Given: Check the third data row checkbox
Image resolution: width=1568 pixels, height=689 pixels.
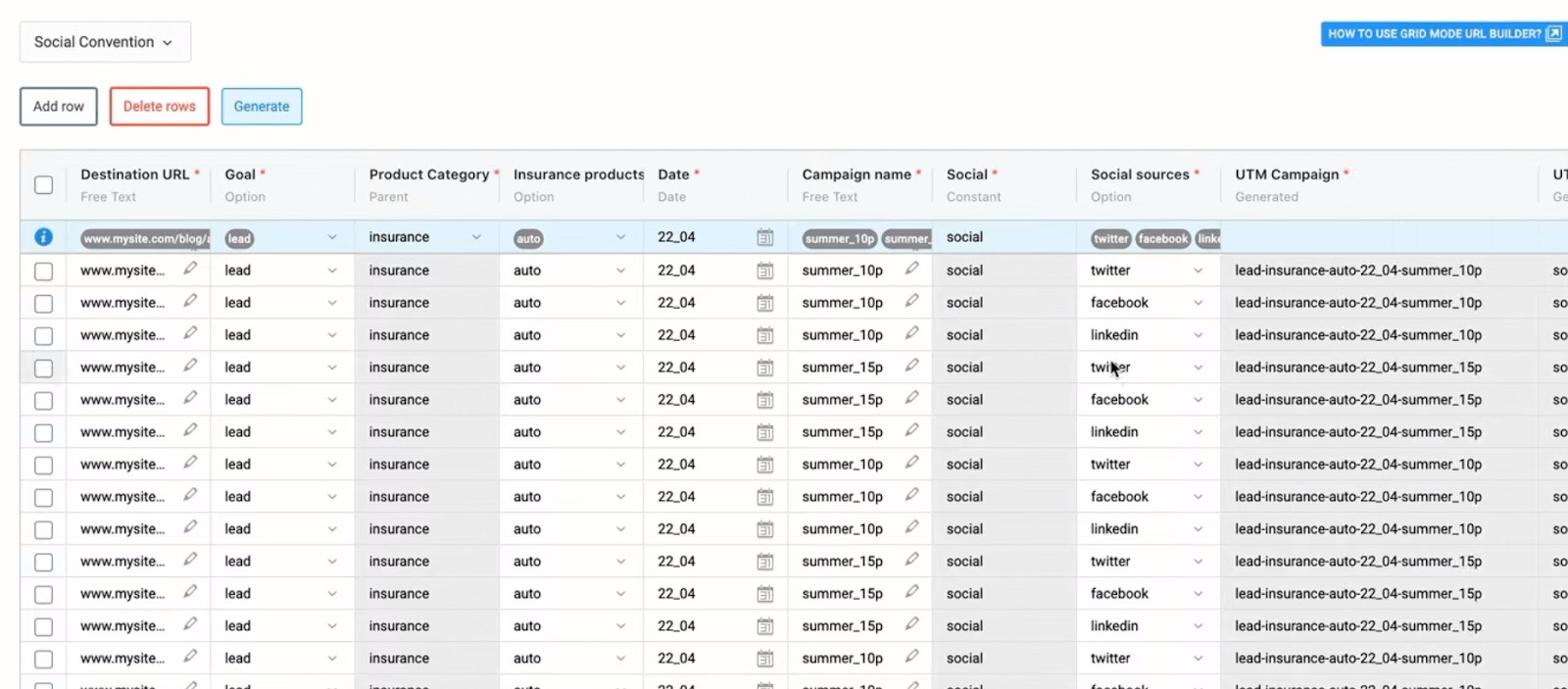Looking at the screenshot, I should coord(43,336).
